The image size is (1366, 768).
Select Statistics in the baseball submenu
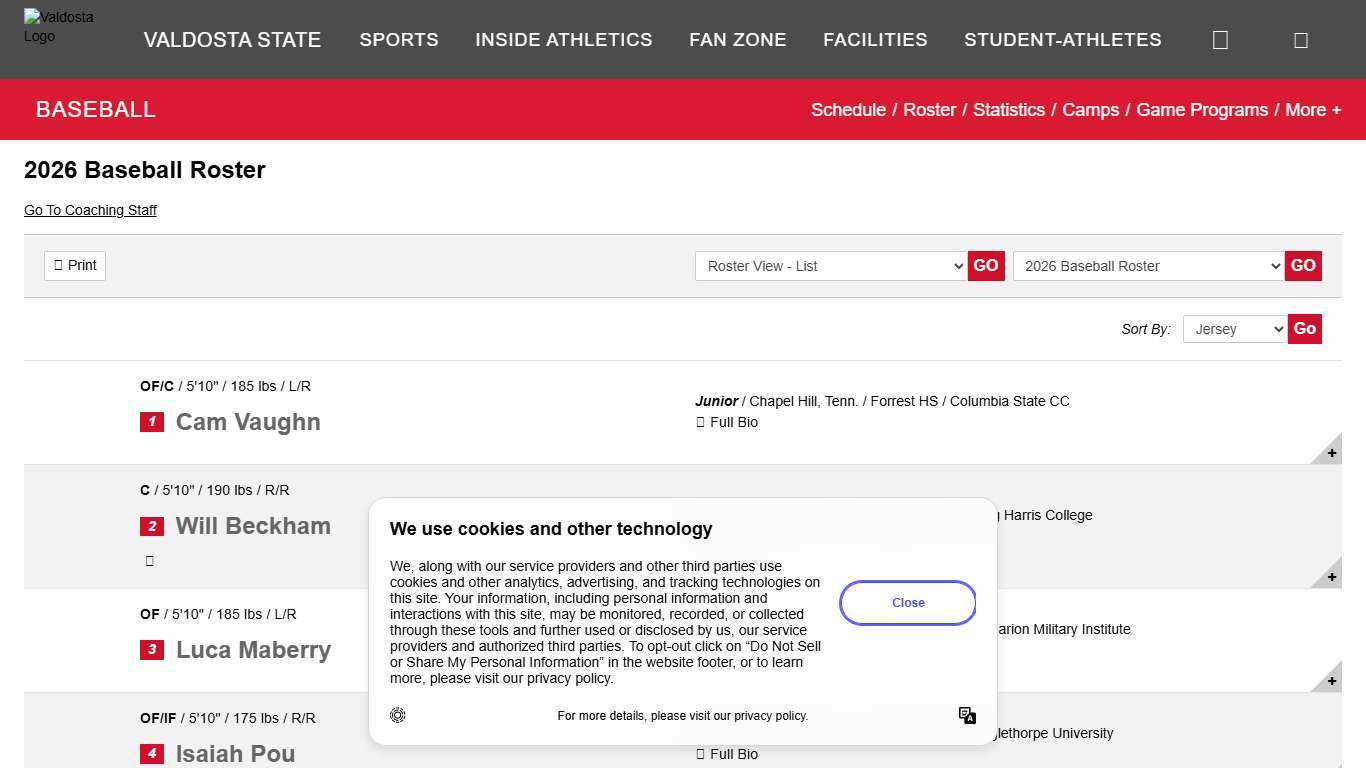click(1008, 110)
